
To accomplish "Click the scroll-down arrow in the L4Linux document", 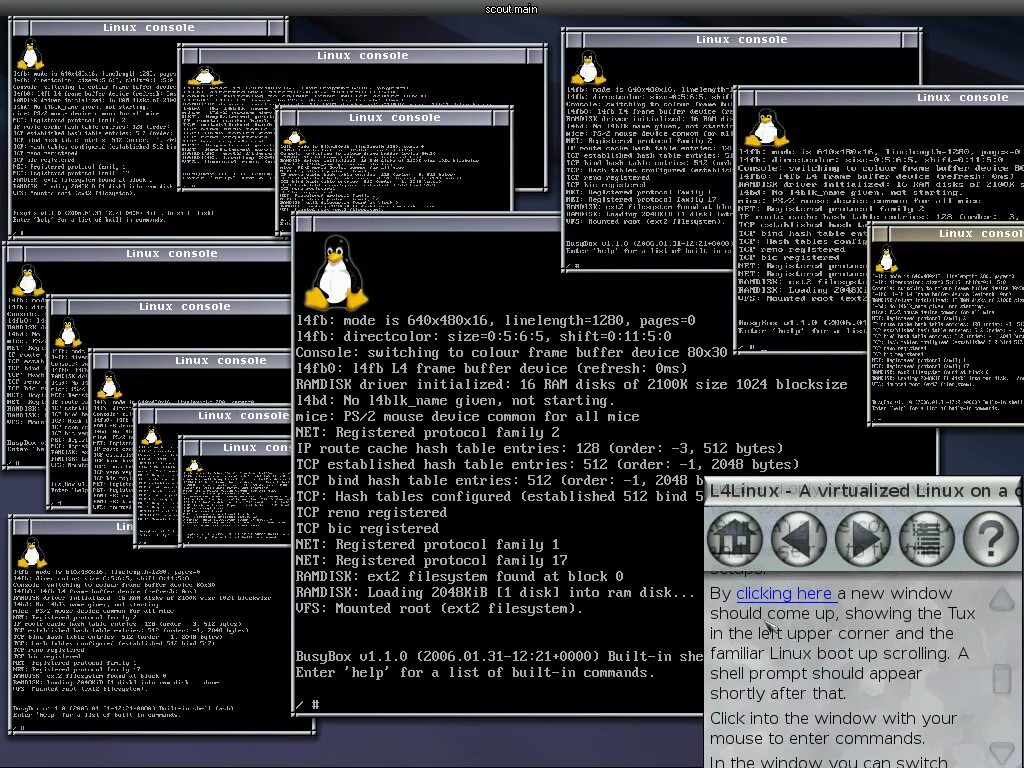I will (1002, 752).
